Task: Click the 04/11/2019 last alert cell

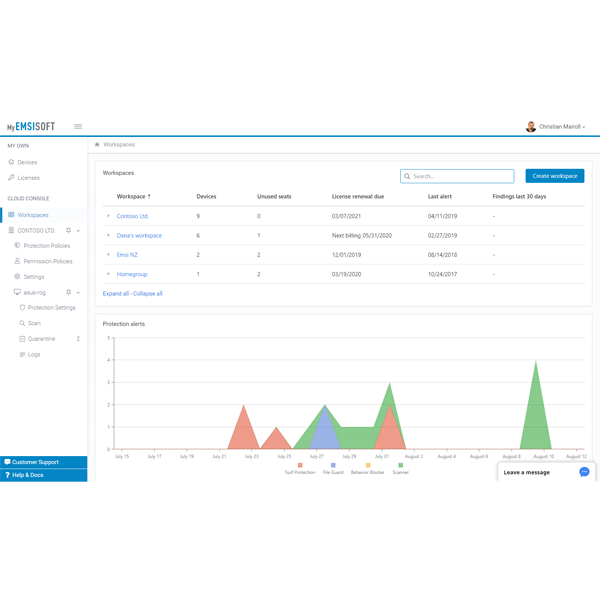Action: pos(442,216)
